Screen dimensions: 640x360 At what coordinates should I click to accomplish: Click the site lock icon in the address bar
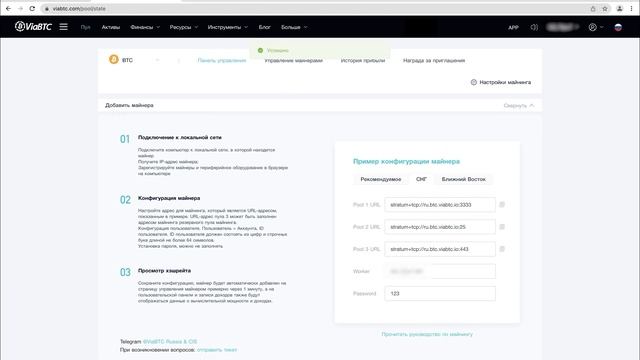click(x=47, y=9)
